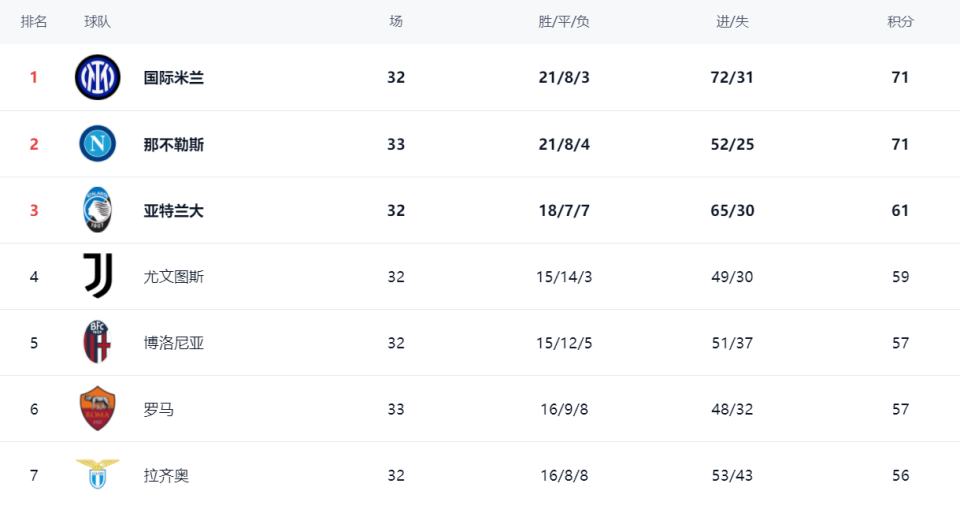960x506 pixels.
Task: Click the 场 matches column header
Action: point(396,22)
